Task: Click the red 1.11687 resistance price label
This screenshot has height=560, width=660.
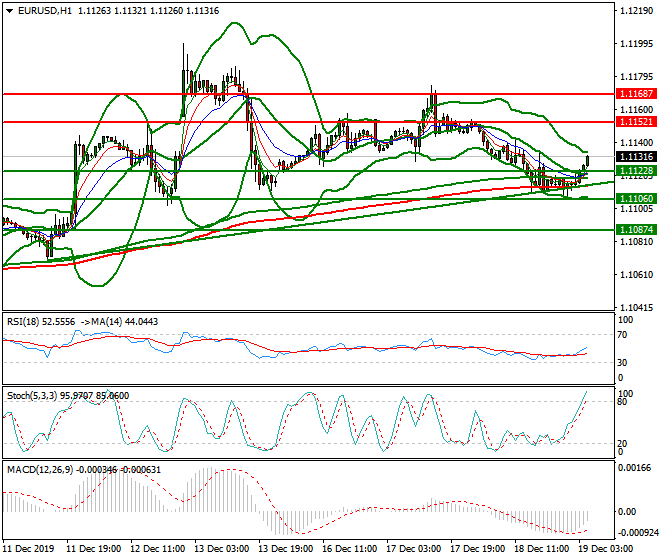Action: pyautogui.click(x=636, y=93)
